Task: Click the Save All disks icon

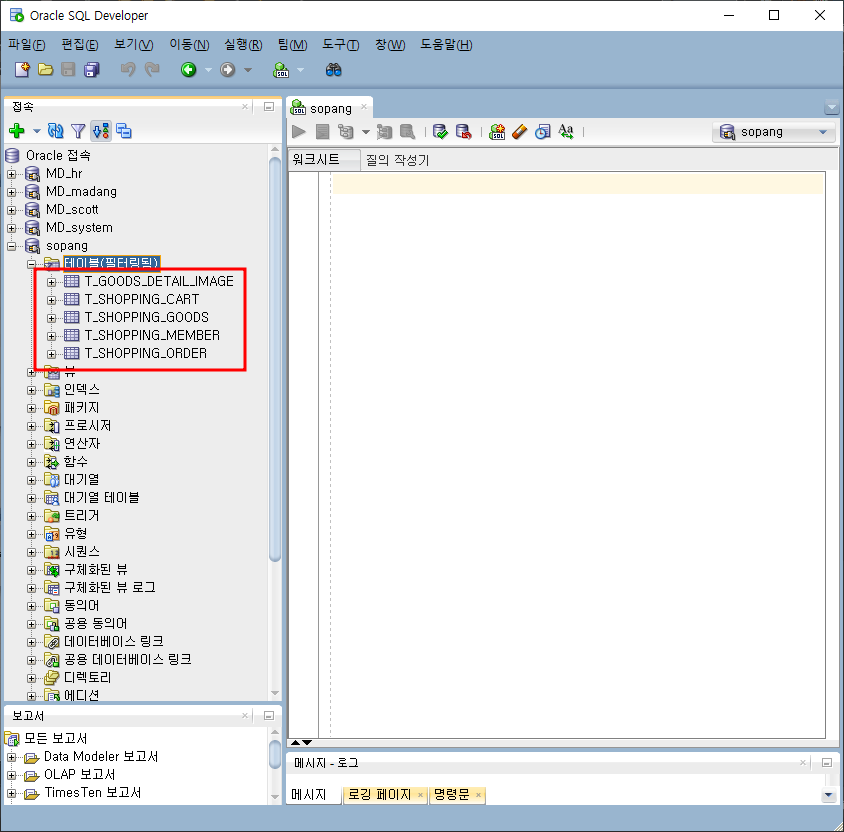Action: pos(92,69)
